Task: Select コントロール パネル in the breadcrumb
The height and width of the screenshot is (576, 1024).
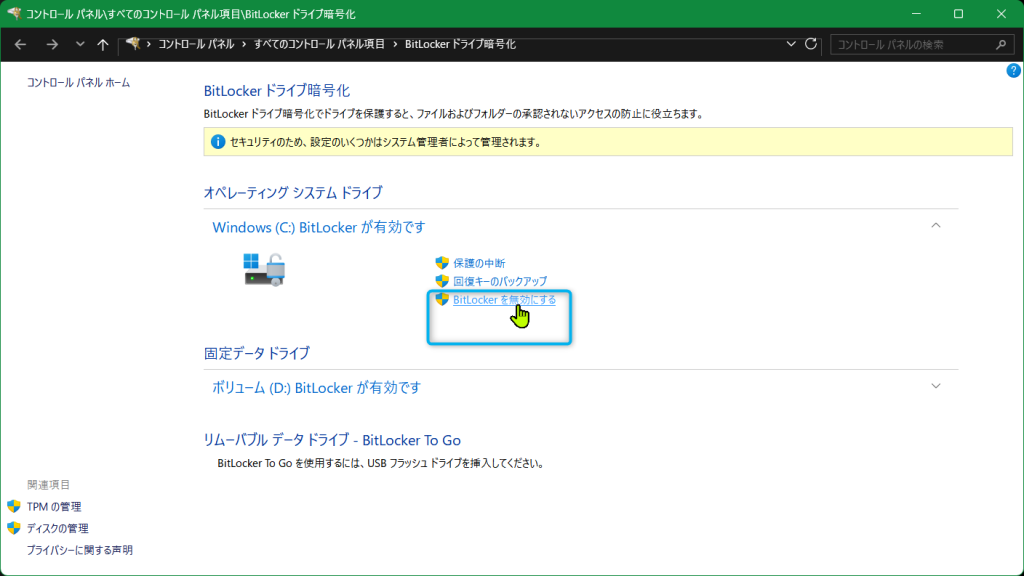Action: pos(195,45)
